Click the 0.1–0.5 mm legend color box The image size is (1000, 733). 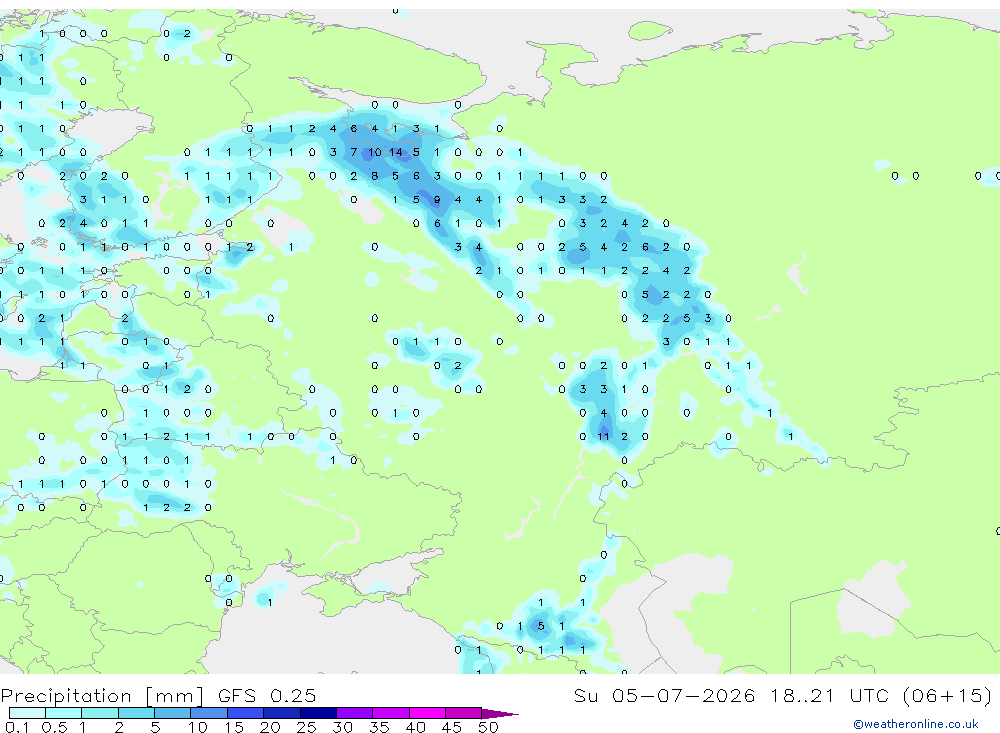(x=27, y=713)
